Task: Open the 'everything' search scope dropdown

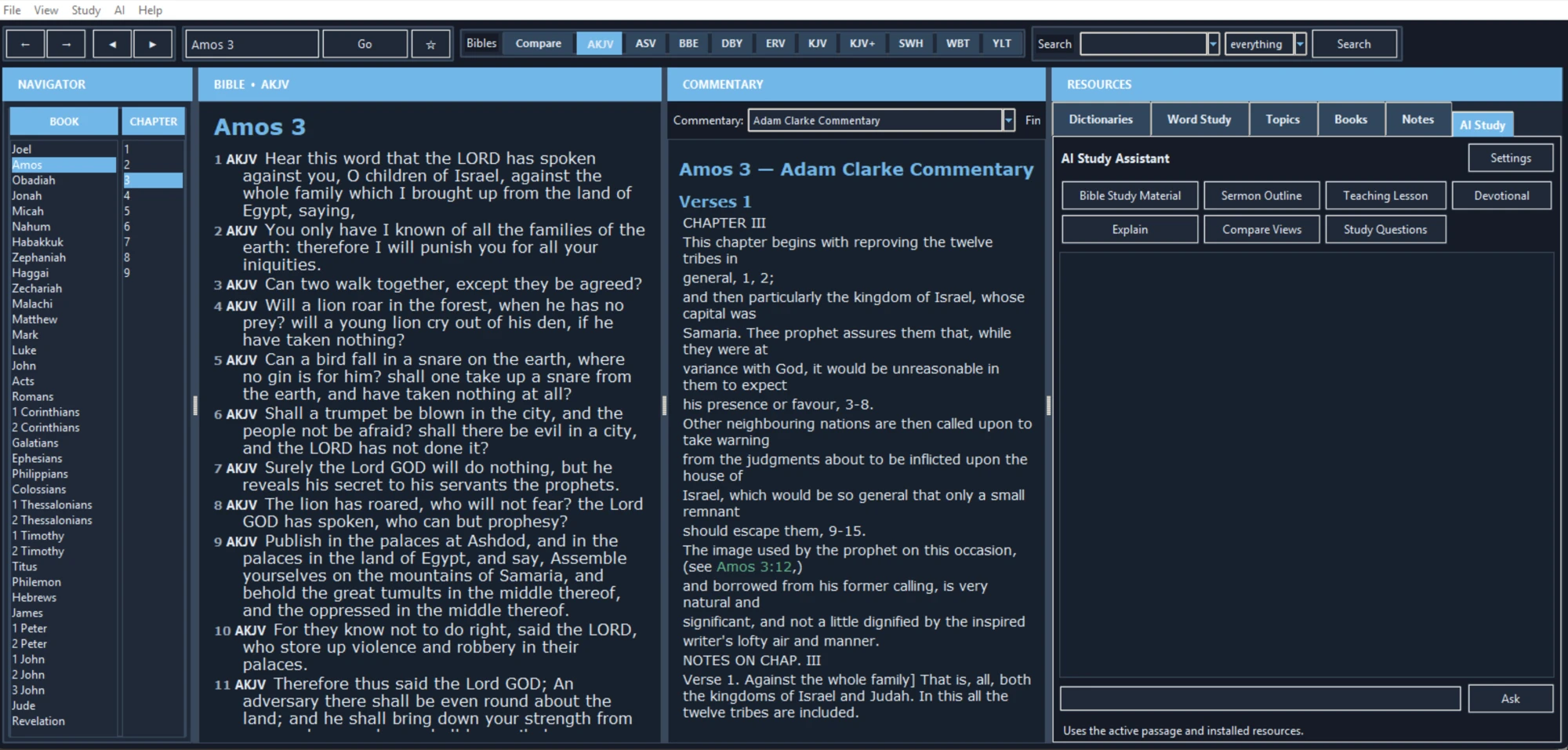Action: (x=1300, y=44)
